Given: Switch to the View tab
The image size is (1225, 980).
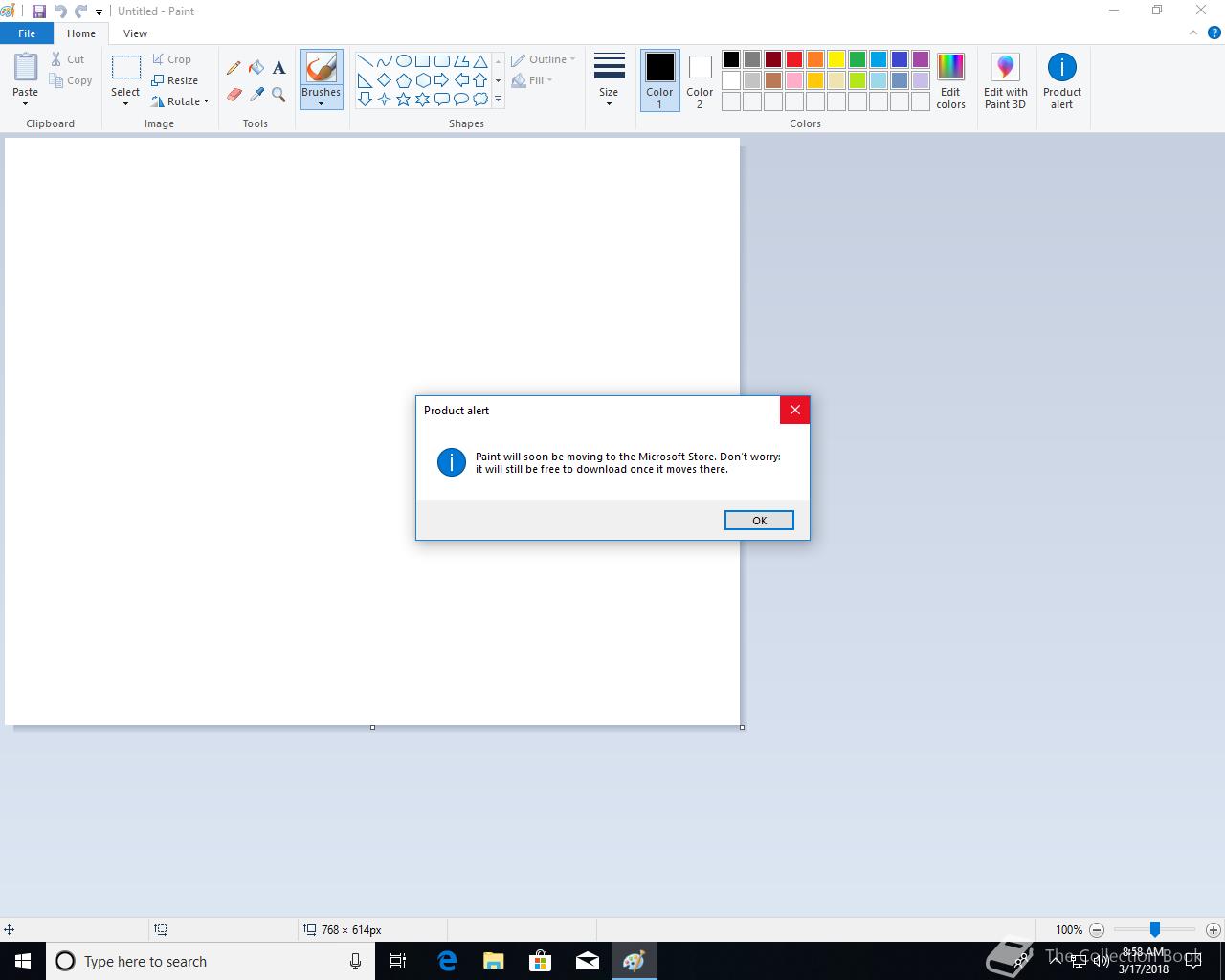Looking at the screenshot, I should tap(135, 33).
